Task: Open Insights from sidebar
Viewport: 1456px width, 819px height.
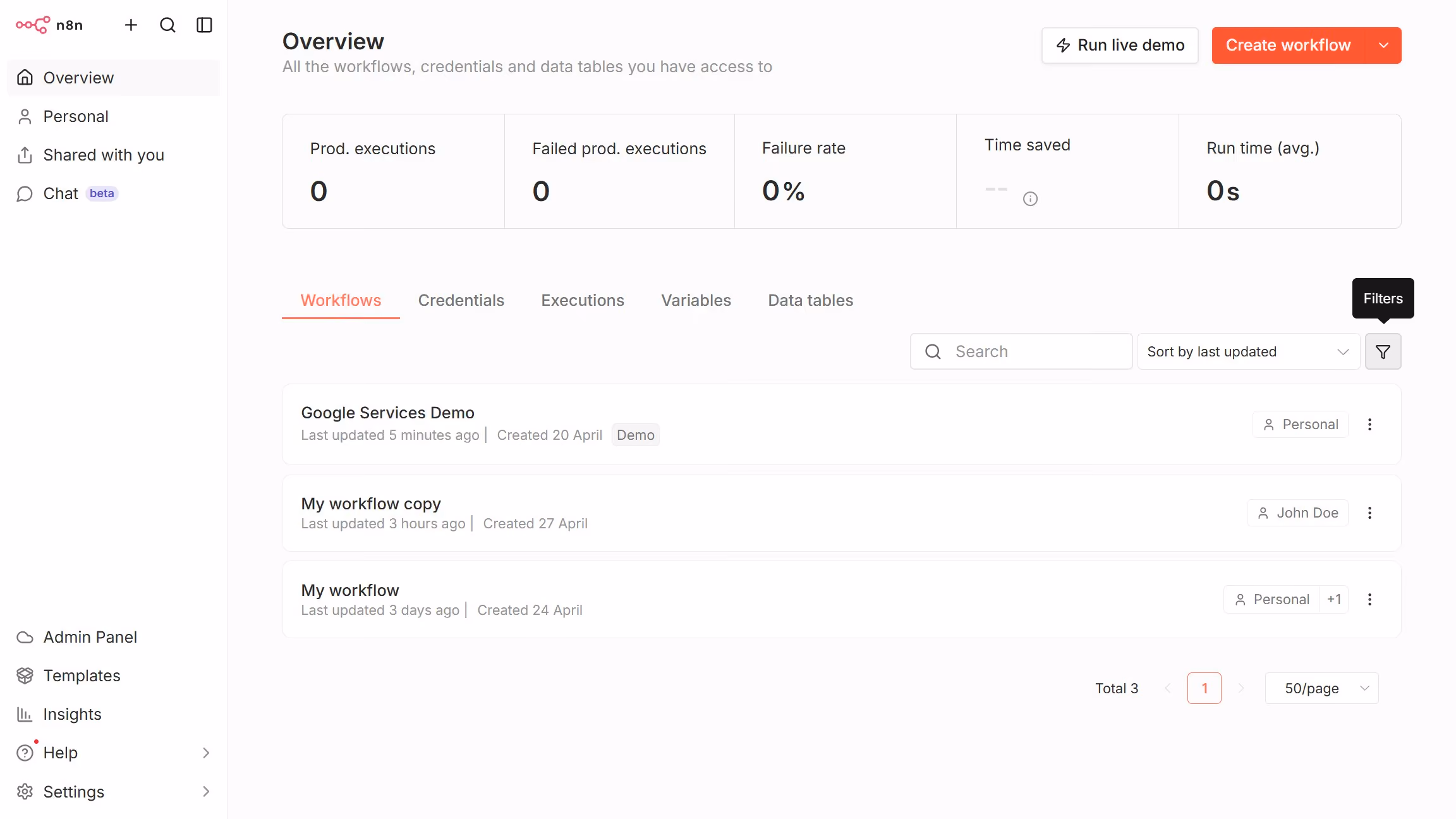Action: pyautogui.click(x=114, y=714)
